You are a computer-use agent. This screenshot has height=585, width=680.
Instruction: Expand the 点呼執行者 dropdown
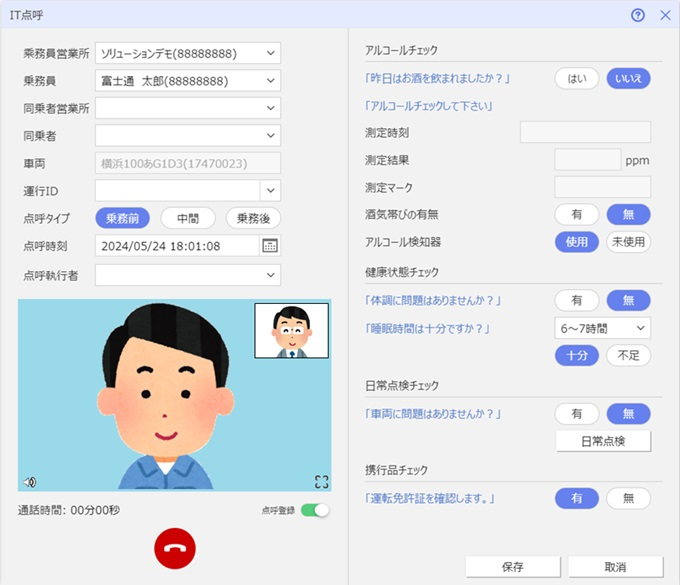188,275
